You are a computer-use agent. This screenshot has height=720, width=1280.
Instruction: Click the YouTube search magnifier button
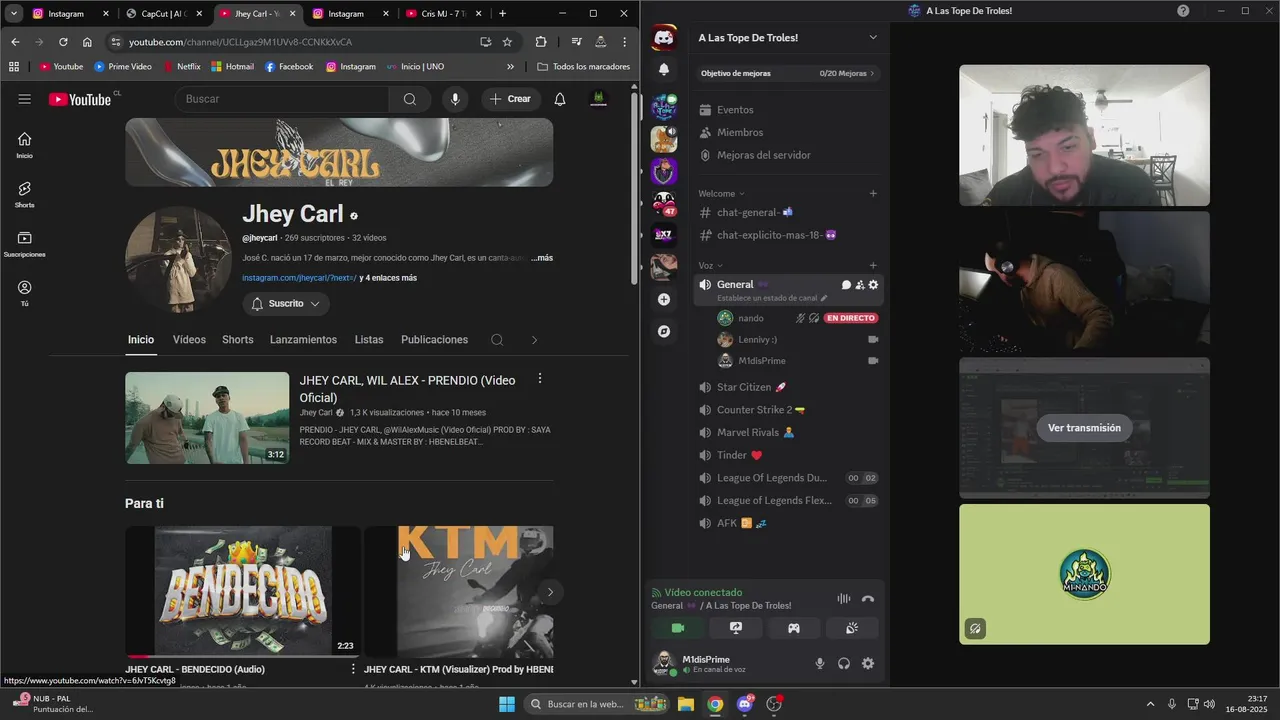coord(410,99)
